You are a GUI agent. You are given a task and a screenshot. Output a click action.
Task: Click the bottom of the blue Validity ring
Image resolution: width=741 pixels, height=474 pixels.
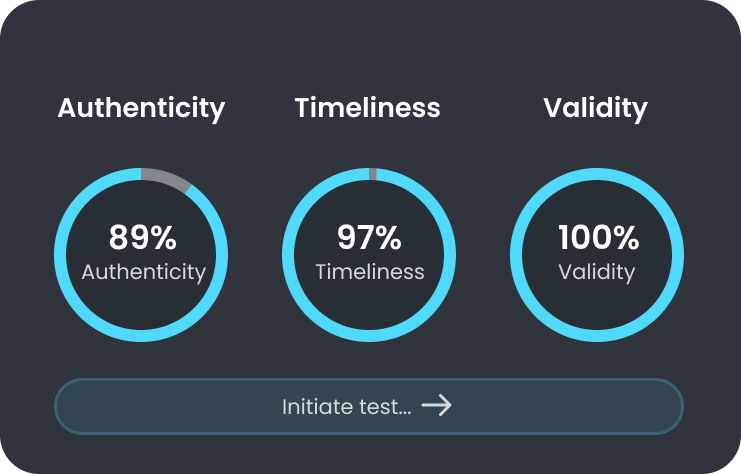point(597,335)
